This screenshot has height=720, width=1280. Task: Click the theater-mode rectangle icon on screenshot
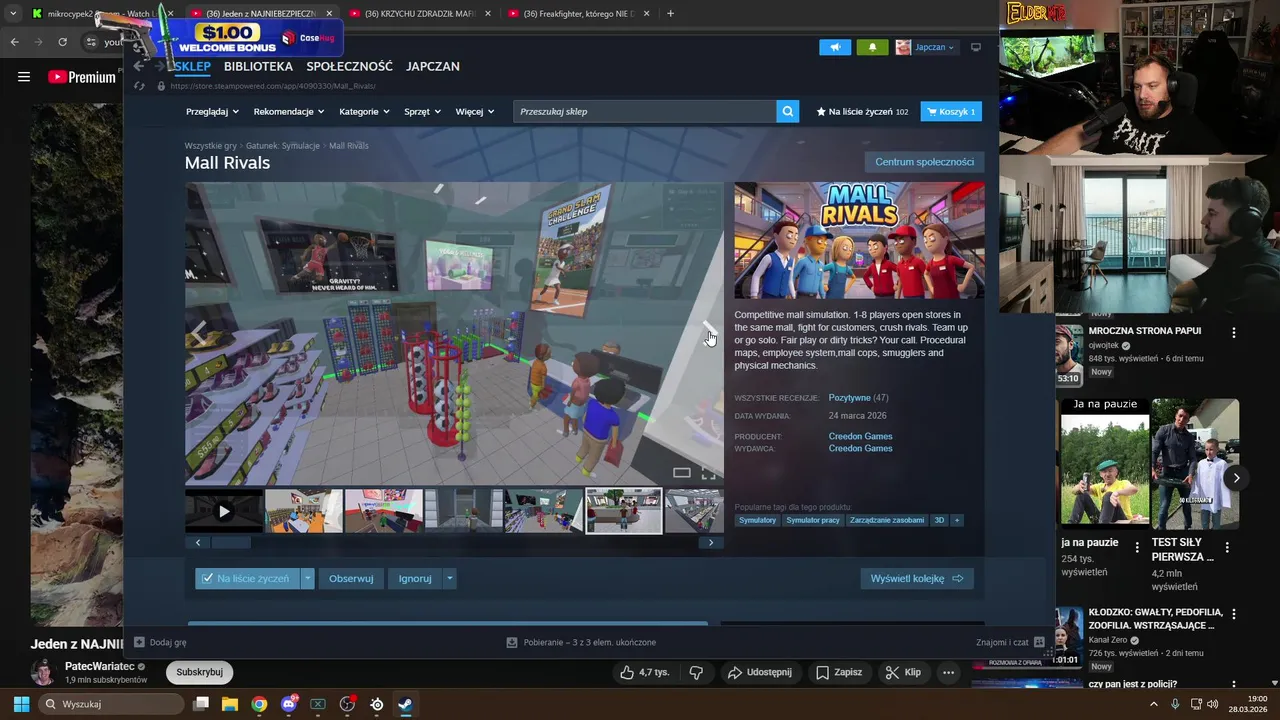pos(681,473)
